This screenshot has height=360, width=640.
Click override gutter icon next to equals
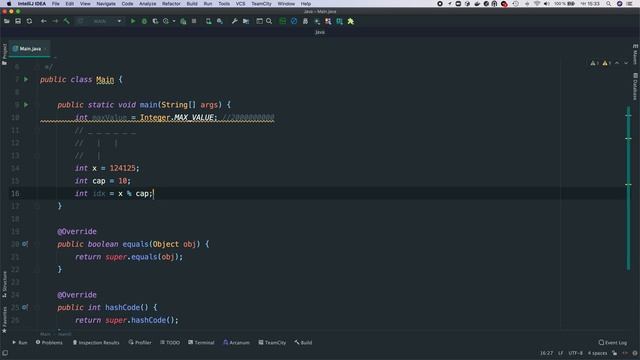[25, 244]
